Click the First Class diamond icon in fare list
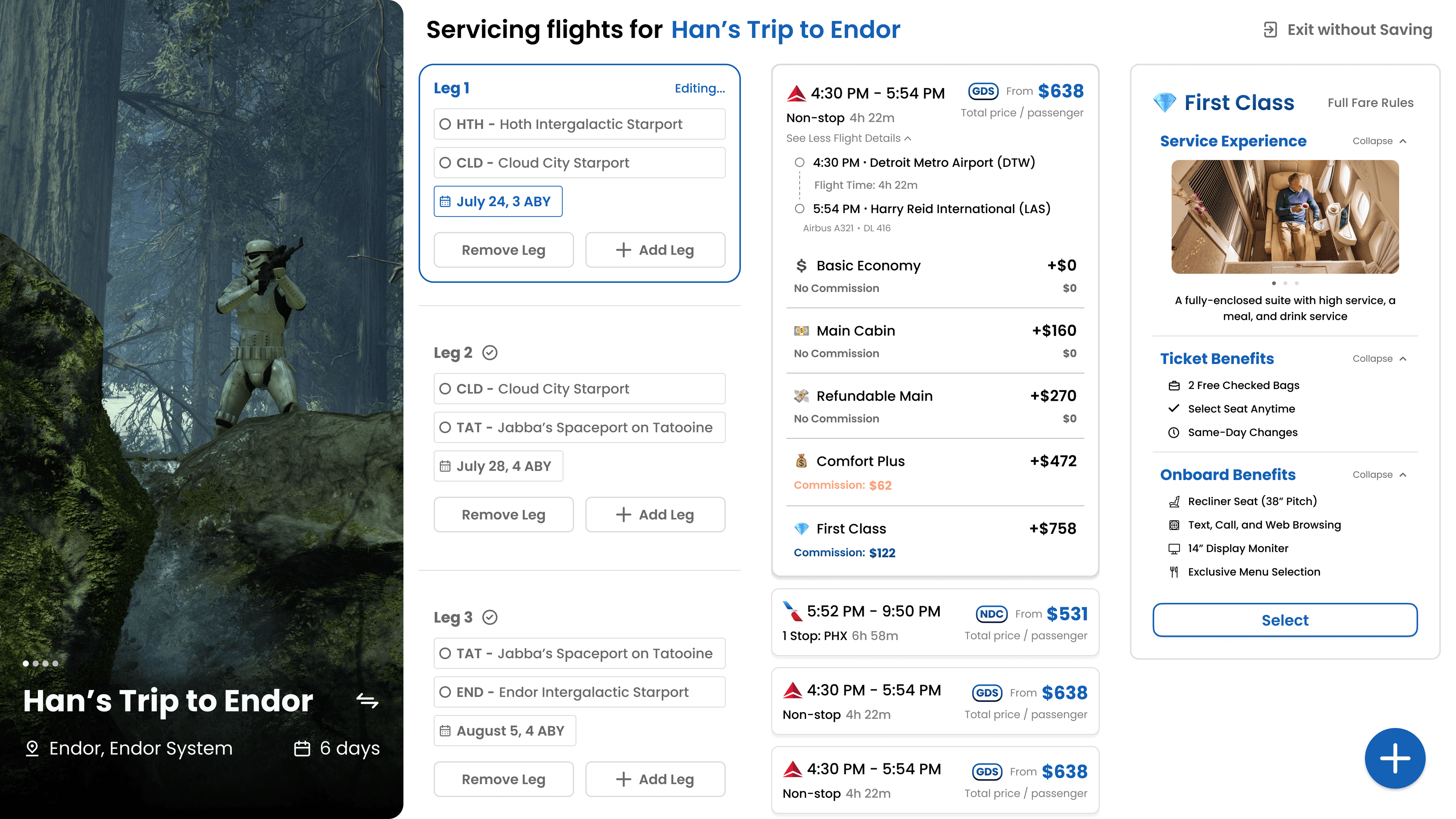 802,529
